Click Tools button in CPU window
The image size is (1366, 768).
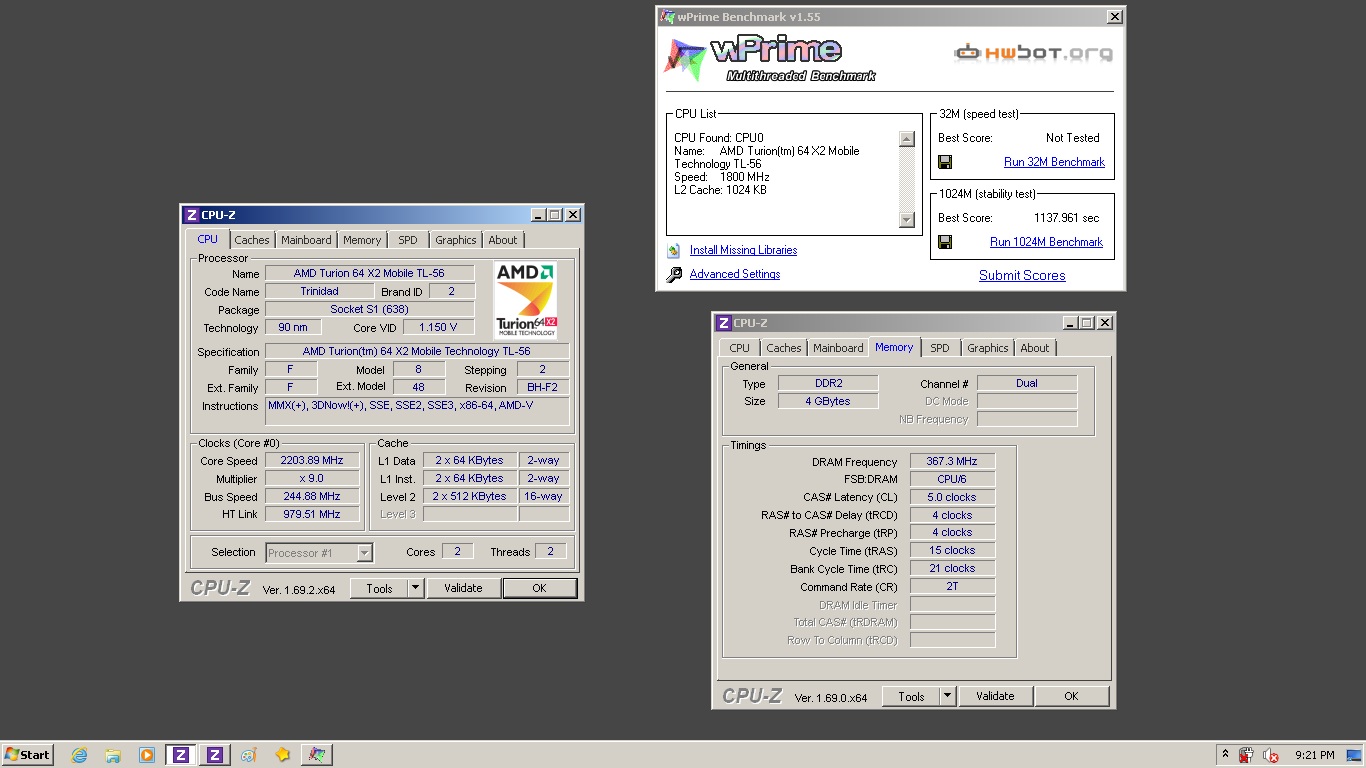[379, 588]
